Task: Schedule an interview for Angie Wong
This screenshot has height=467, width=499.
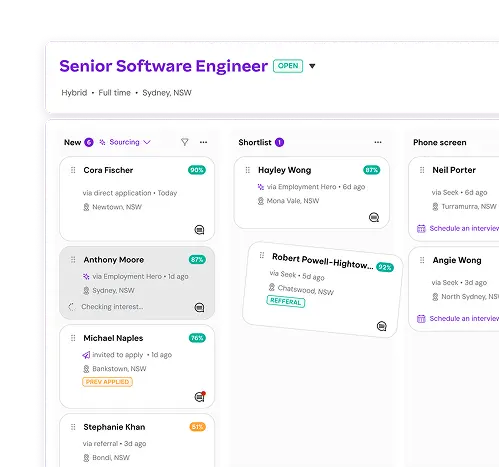Action: click(464, 319)
